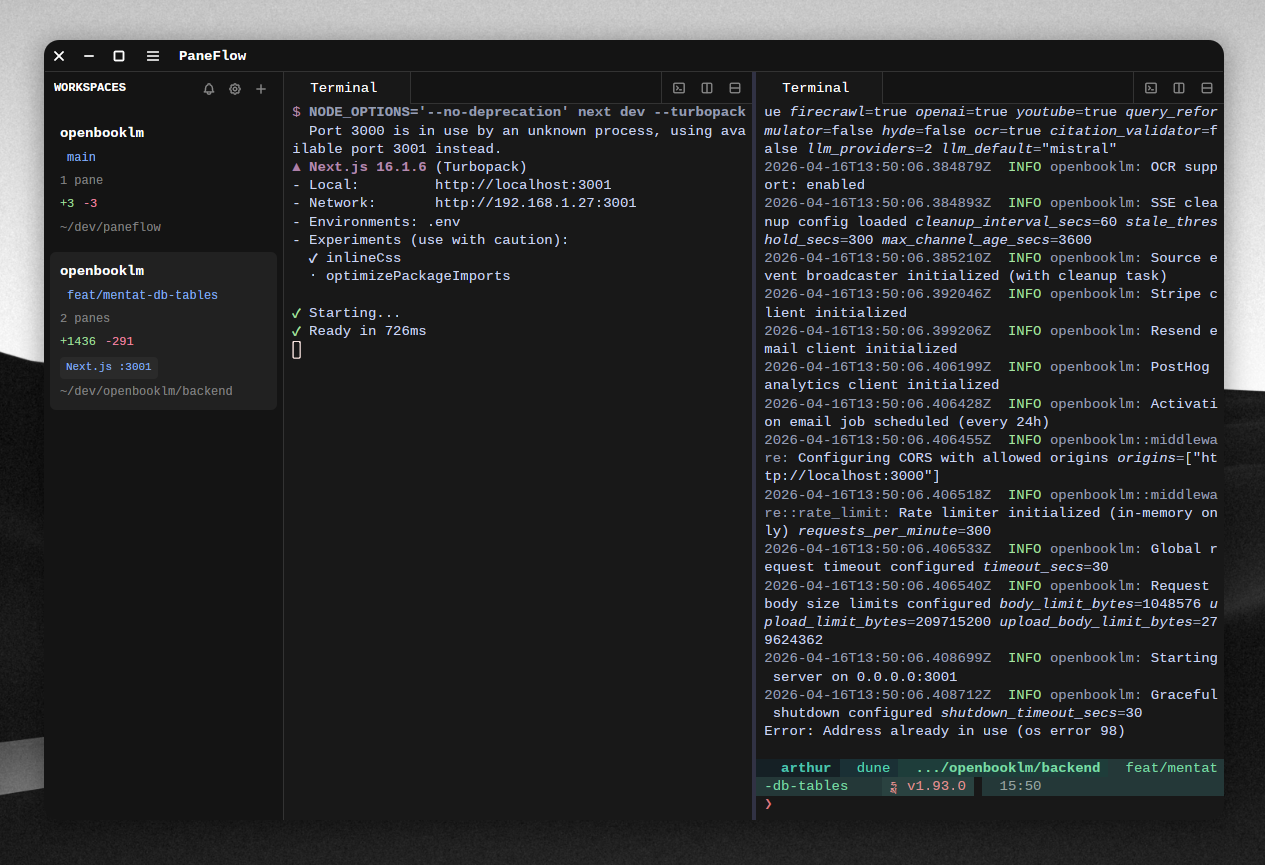Split the right pane horizontally
1265x865 pixels.
(x=1207, y=87)
